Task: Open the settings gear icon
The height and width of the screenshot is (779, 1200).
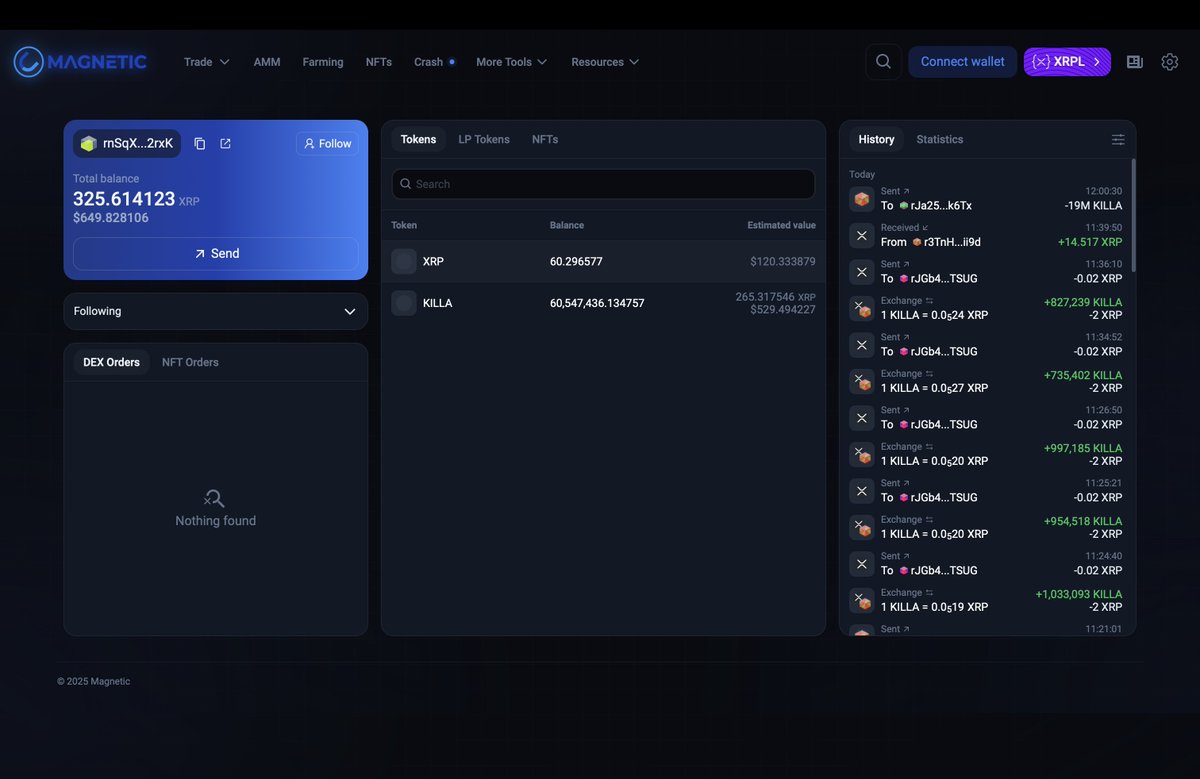Action: click(1169, 62)
